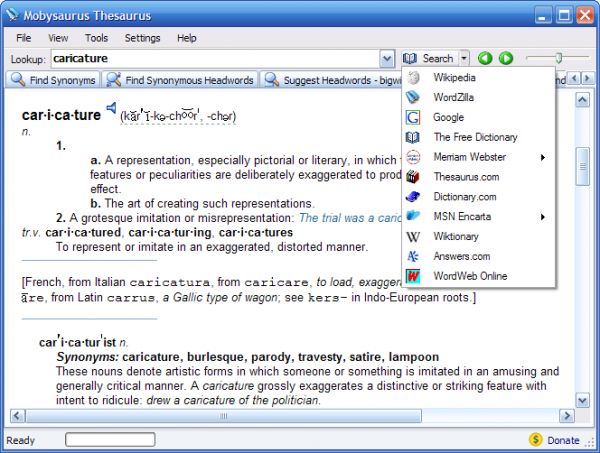This screenshot has width=600, height=453.
Task: Toggle the Search button dropdown arrow
Action: (464, 59)
